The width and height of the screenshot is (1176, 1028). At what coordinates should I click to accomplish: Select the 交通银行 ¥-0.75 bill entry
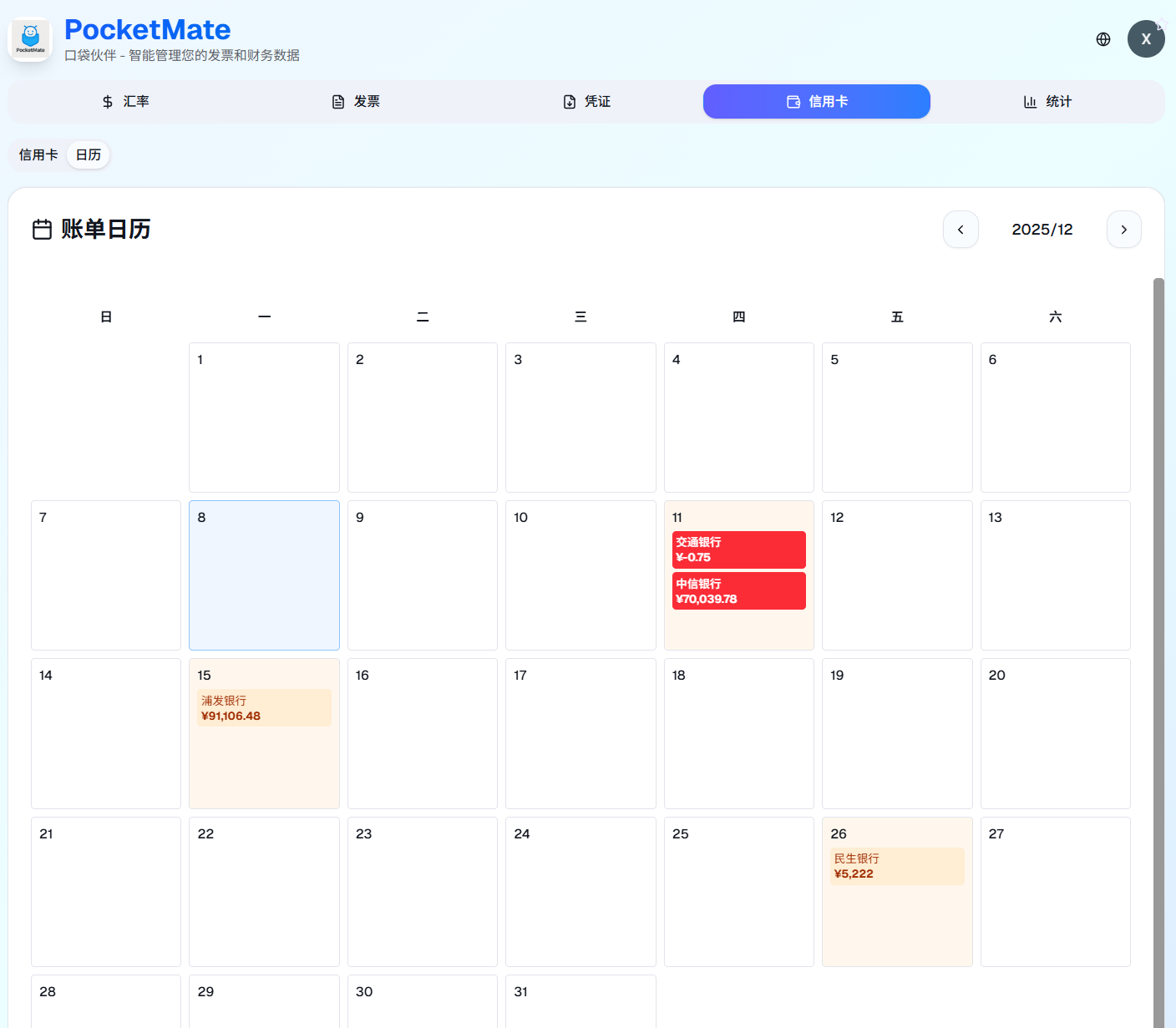[738, 549]
